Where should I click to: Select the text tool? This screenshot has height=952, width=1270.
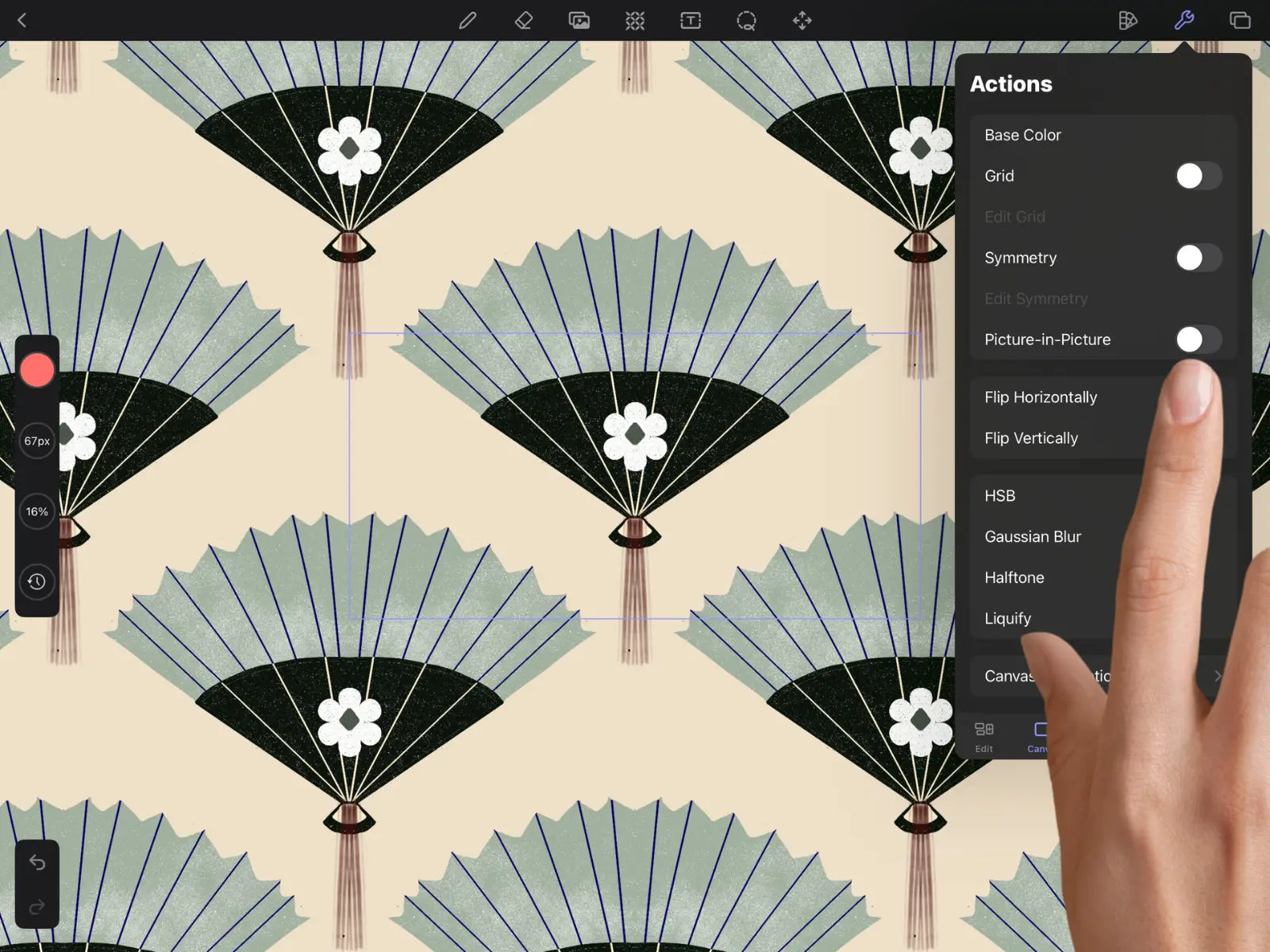(x=691, y=21)
